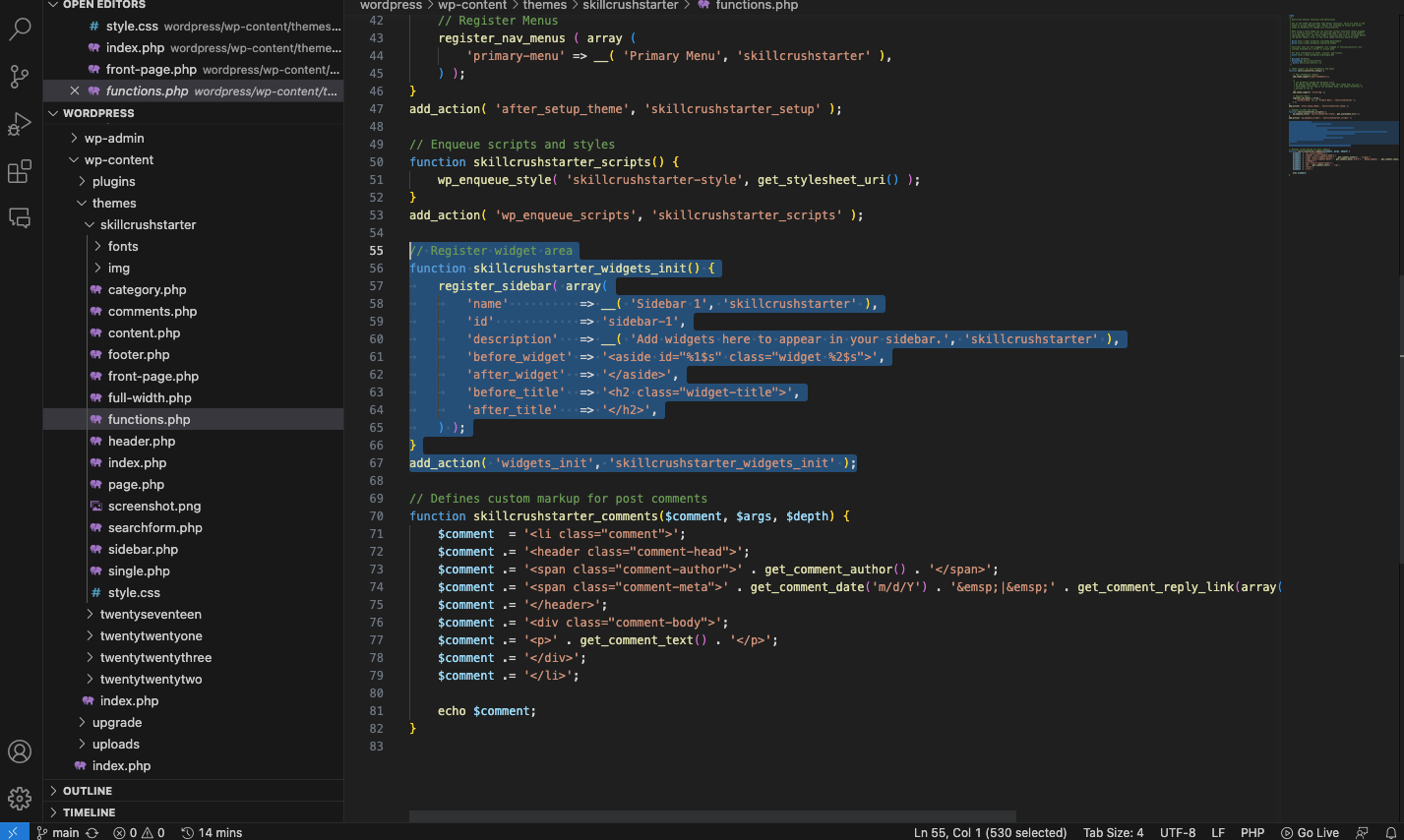Screen dimensions: 1404x840
Task: Open sidebar.php in the file tree
Action: (x=193, y=550)
